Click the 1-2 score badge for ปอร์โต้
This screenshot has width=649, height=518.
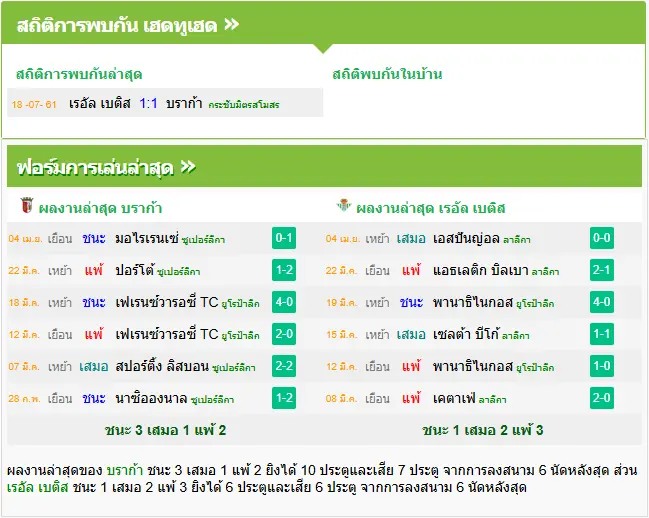pyautogui.click(x=284, y=270)
